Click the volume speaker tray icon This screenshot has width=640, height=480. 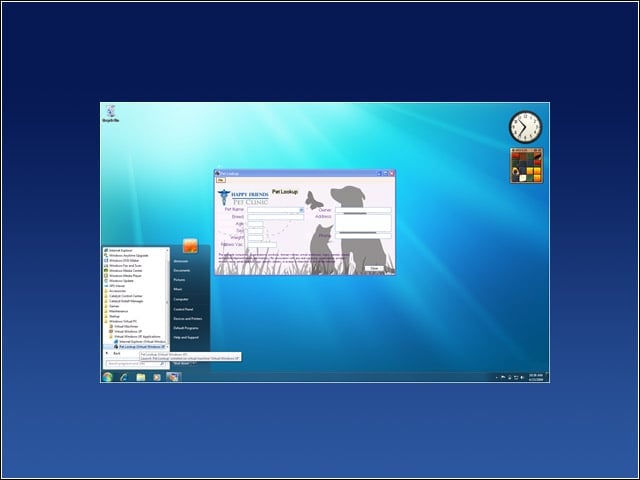(522, 378)
